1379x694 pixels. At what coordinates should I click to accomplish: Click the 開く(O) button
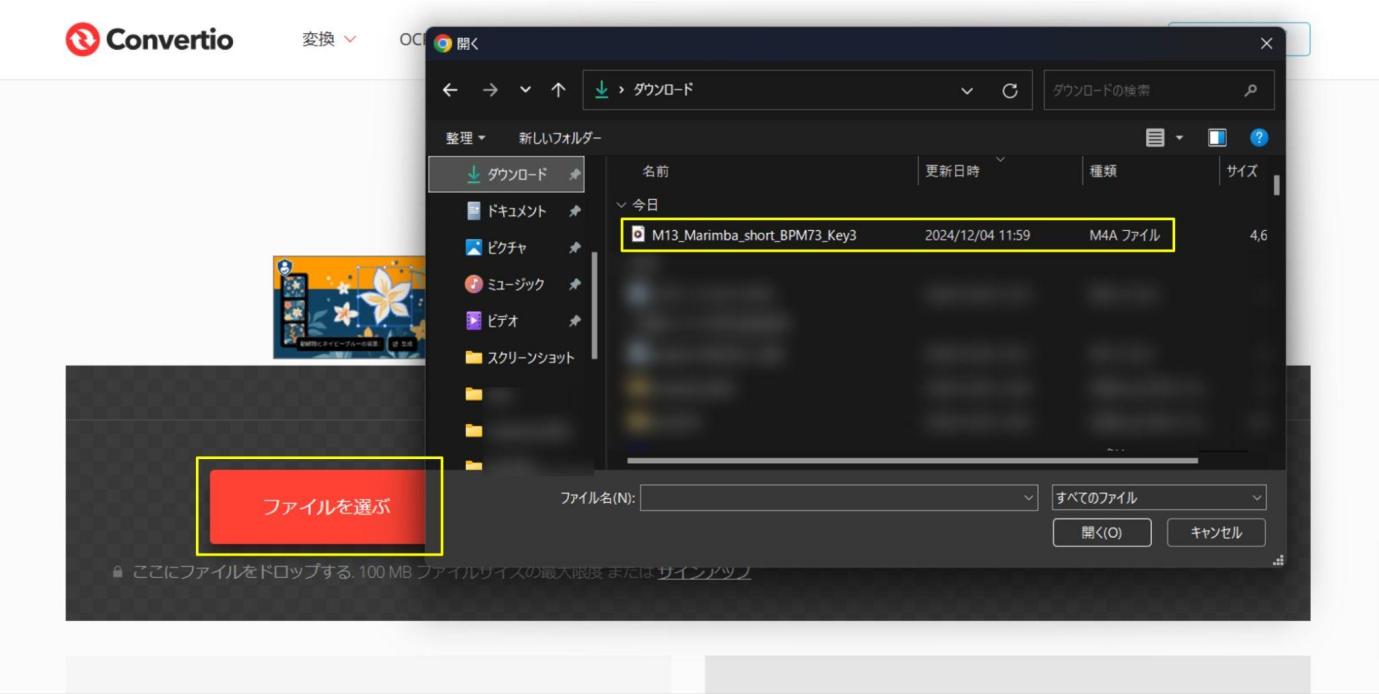click(1102, 533)
